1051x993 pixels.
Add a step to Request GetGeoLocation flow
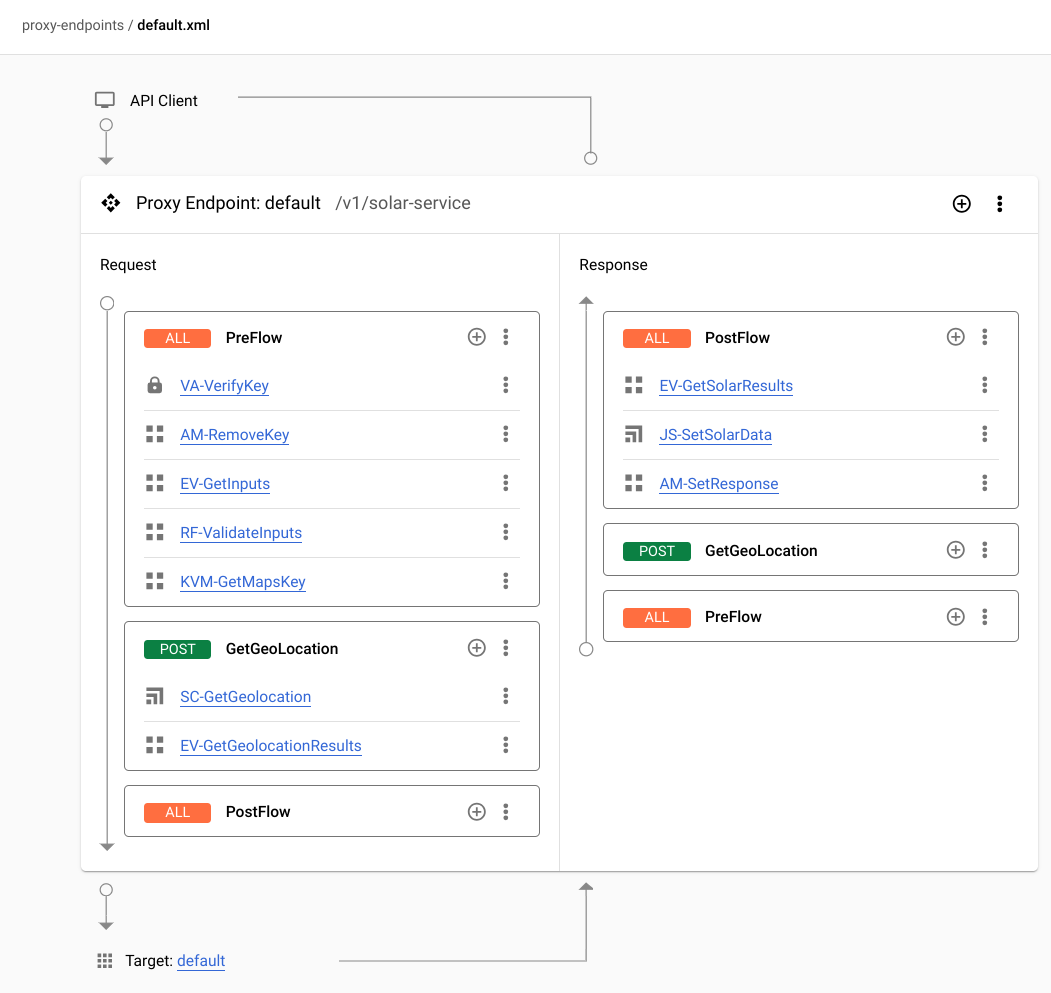click(477, 648)
